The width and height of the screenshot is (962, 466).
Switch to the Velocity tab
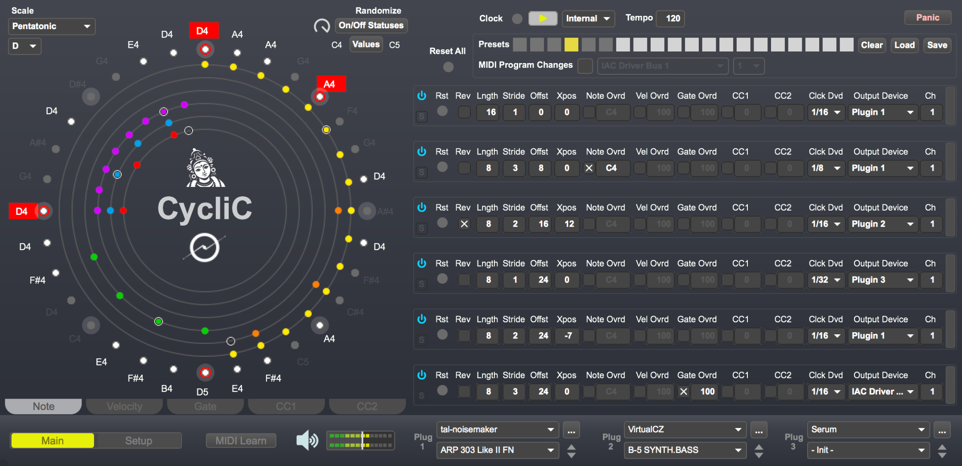pyautogui.click(x=124, y=407)
